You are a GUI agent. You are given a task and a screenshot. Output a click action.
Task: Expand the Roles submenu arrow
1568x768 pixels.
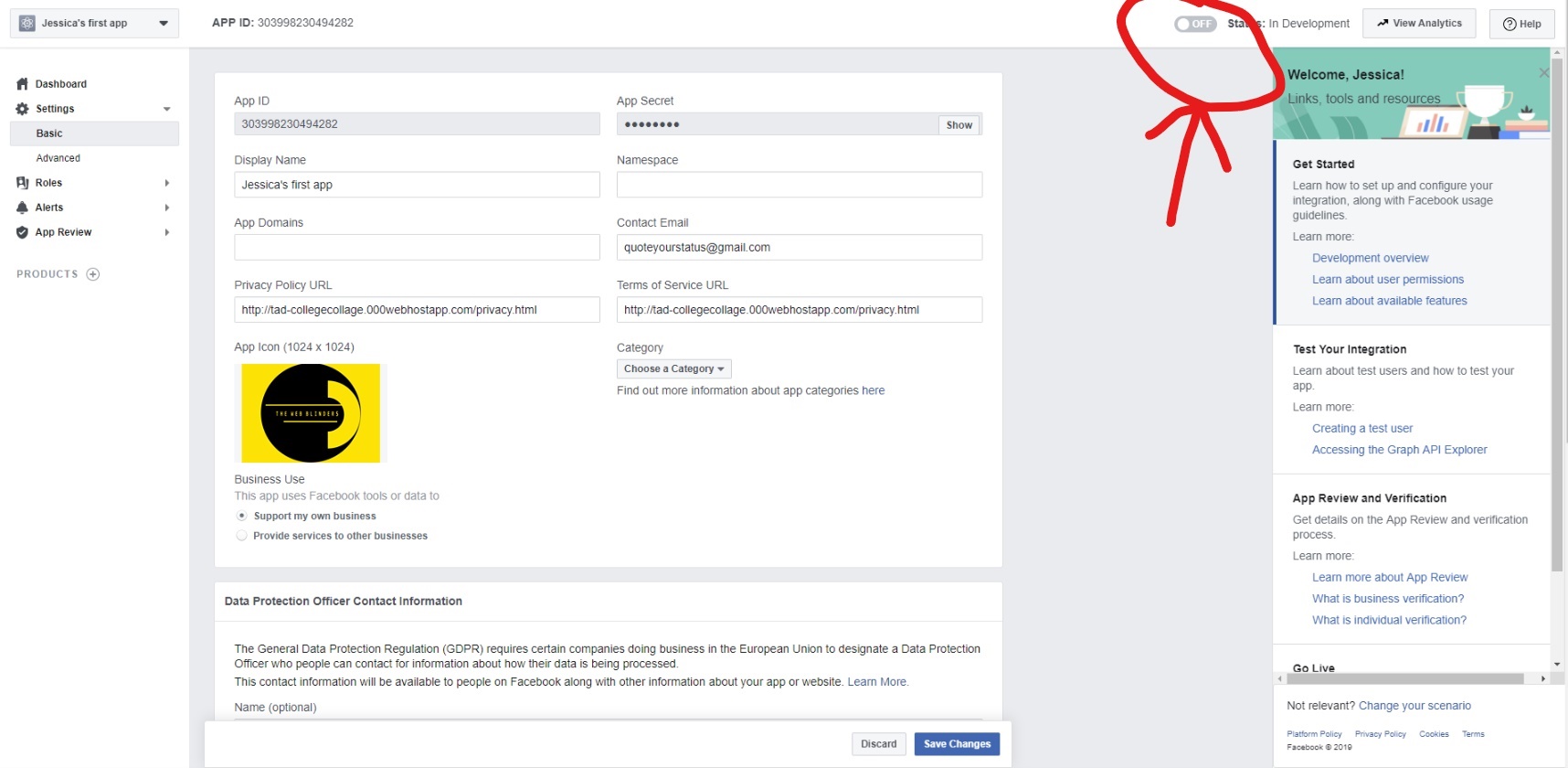click(166, 183)
